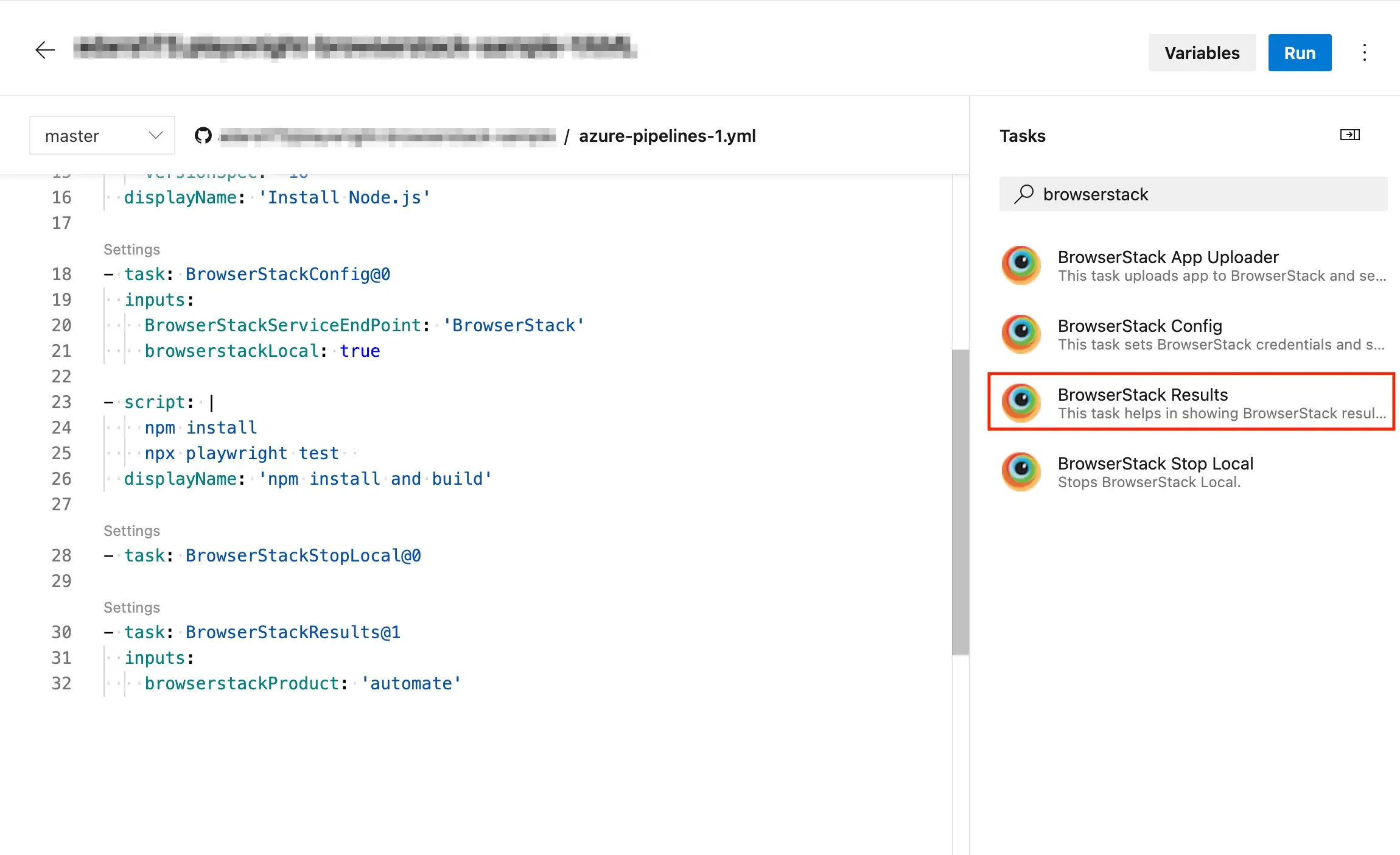The height and width of the screenshot is (855, 1400).
Task: Click the BrowserStack Stop Local task icon
Action: click(x=1021, y=471)
